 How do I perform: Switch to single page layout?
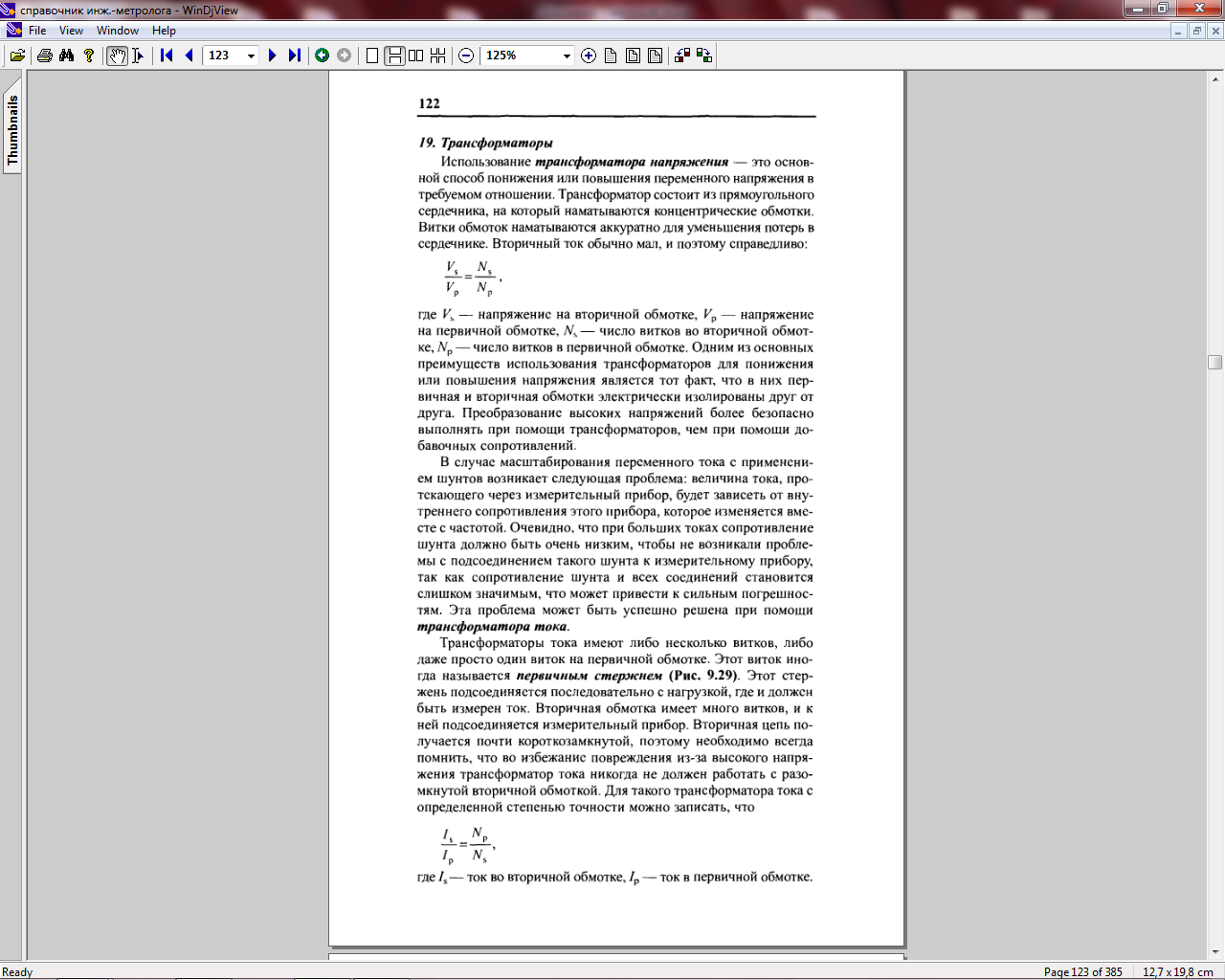point(372,56)
